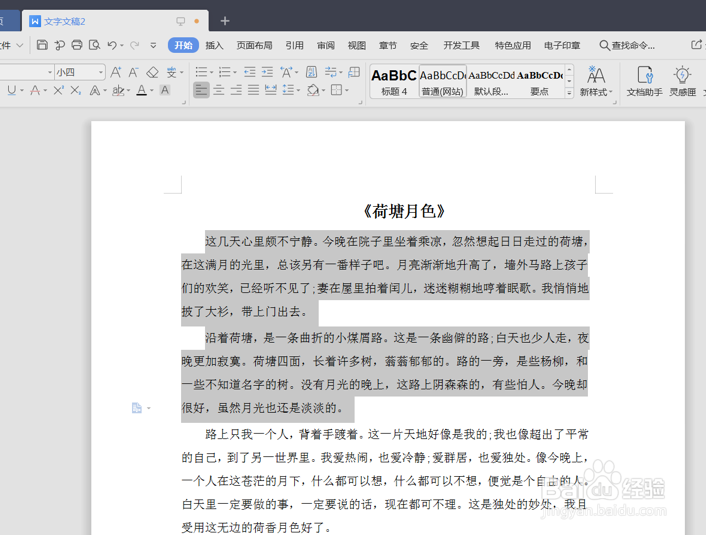Apply subscript formatting
The height and width of the screenshot is (535, 706).
(75, 91)
